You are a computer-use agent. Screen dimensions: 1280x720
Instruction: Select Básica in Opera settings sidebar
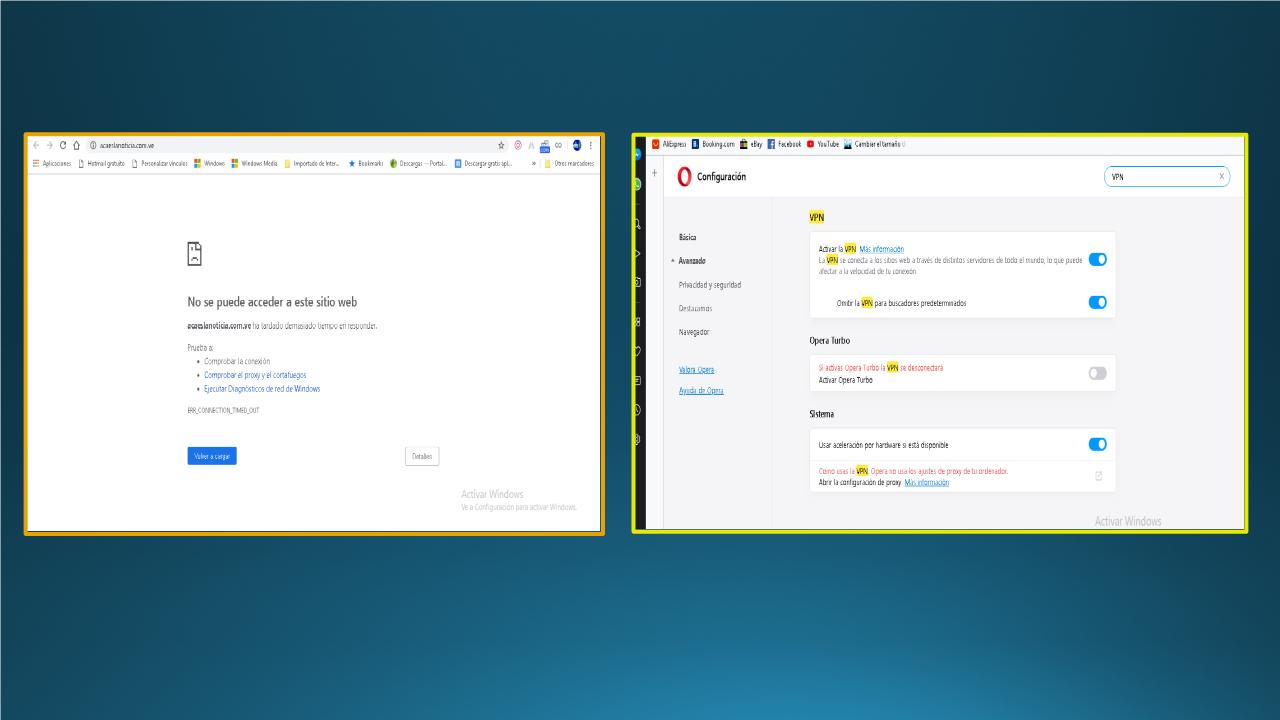pyautogui.click(x=688, y=237)
